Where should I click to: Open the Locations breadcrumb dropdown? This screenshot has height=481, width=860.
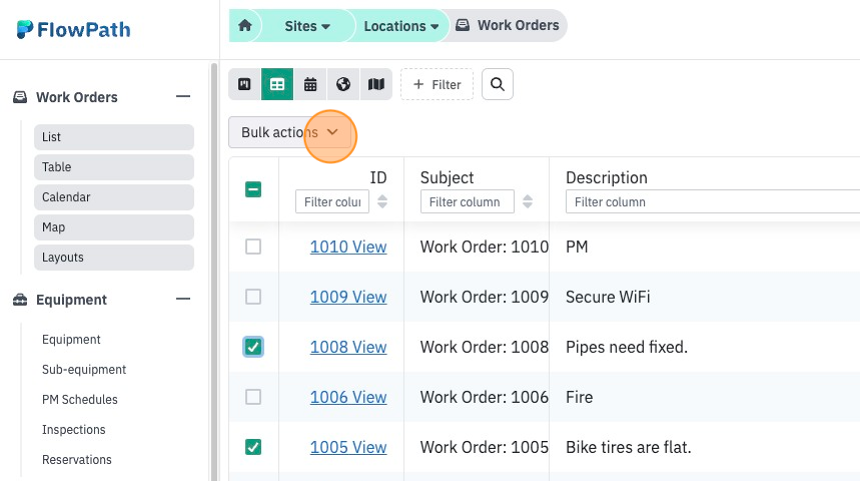[401, 26]
